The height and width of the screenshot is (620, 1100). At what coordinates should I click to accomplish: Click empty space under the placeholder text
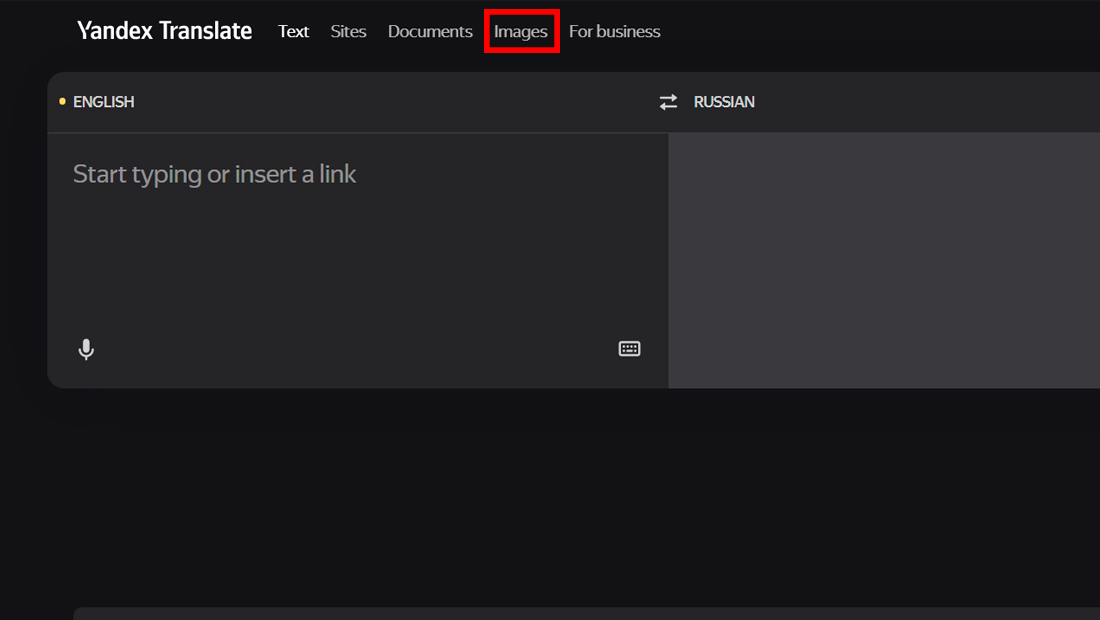coord(358,267)
